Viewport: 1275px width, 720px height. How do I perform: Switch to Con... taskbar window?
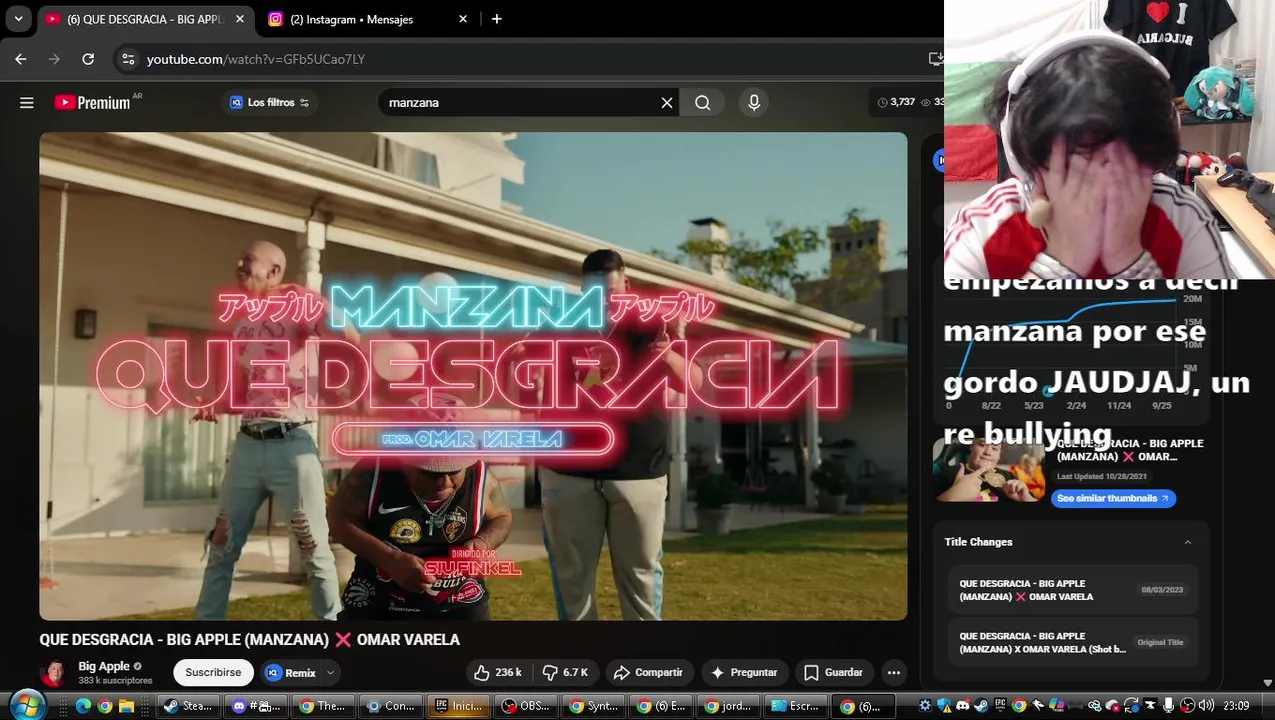[391, 706]
